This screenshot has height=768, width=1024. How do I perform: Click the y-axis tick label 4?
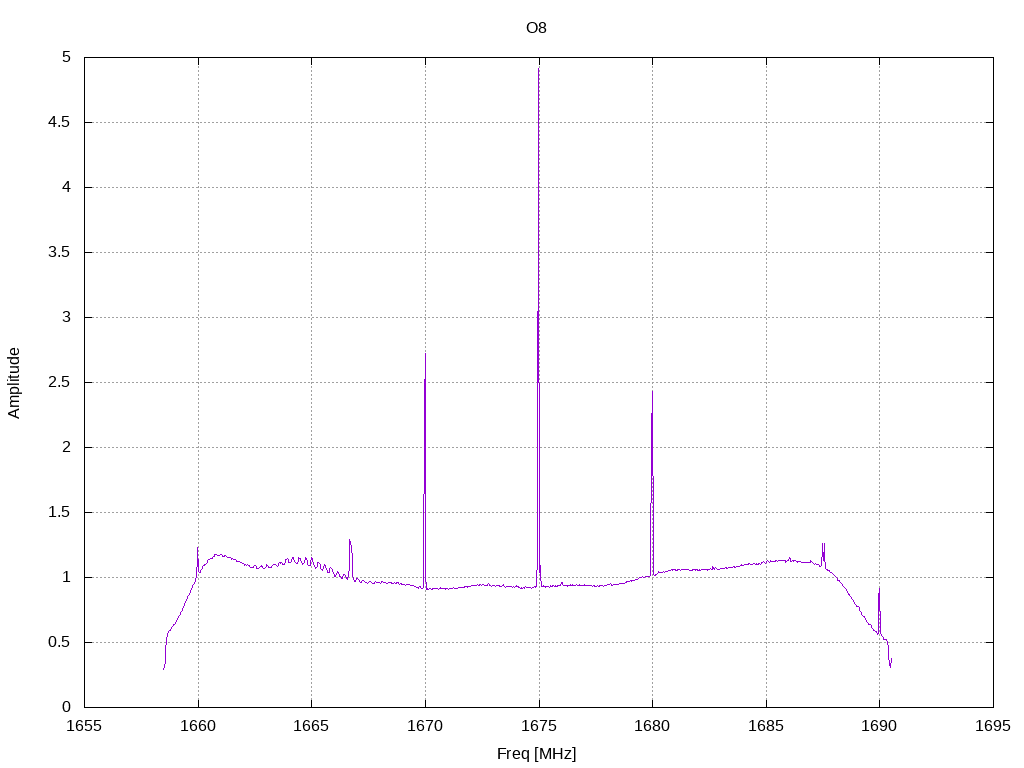67,187
